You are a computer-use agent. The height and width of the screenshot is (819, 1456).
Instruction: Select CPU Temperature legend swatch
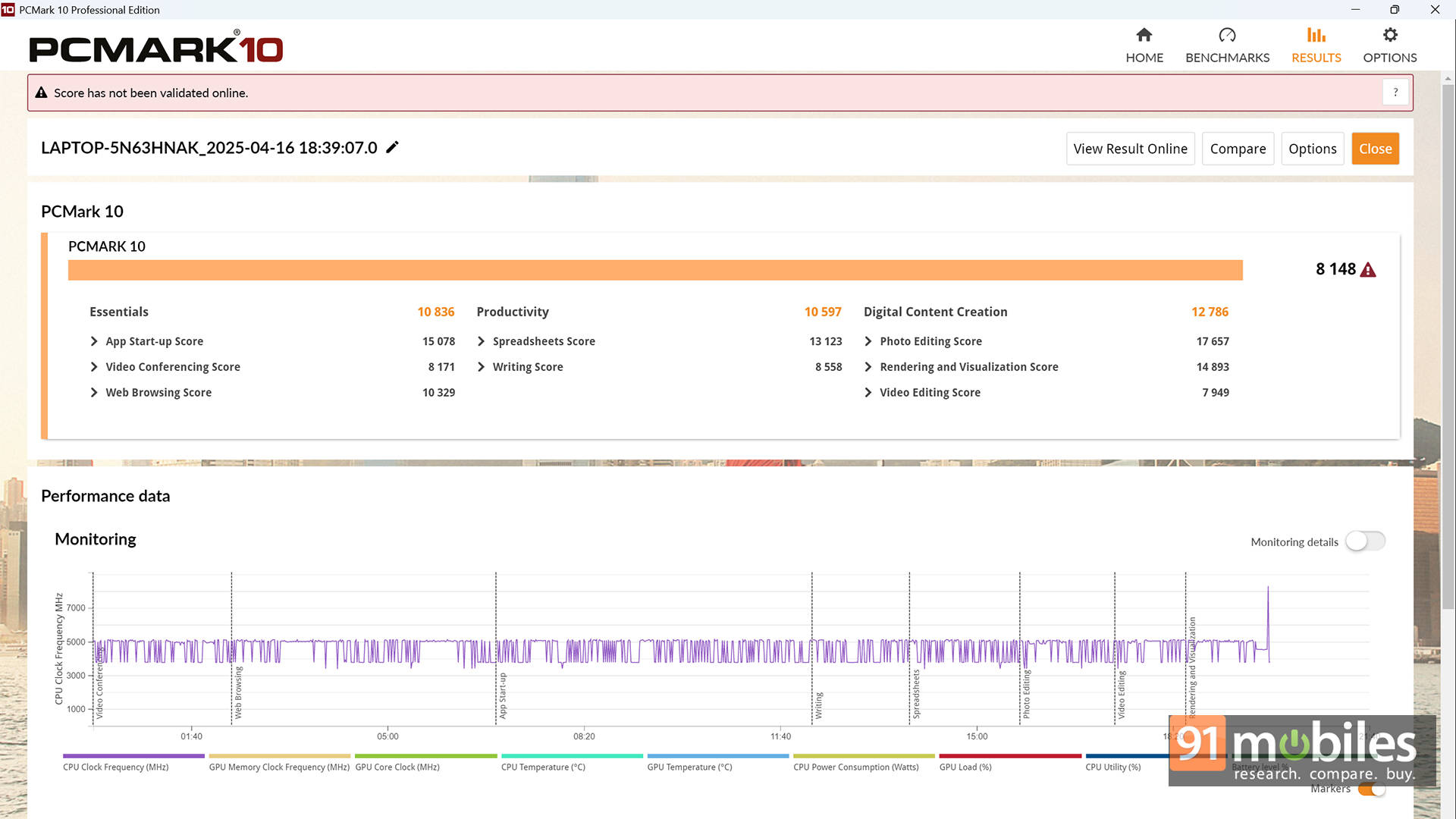[572, 756]
